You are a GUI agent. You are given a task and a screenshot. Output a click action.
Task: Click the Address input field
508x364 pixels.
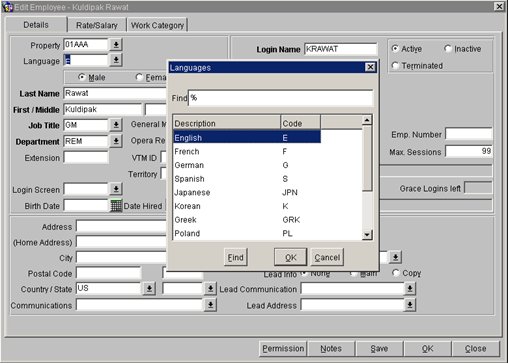pyautogui.click(x=122, y=226)
